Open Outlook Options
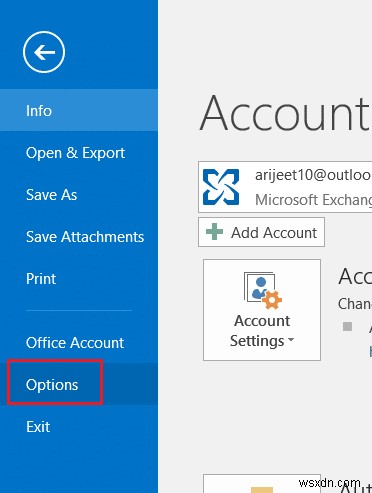The image size is (372, 493). (79, 384)
